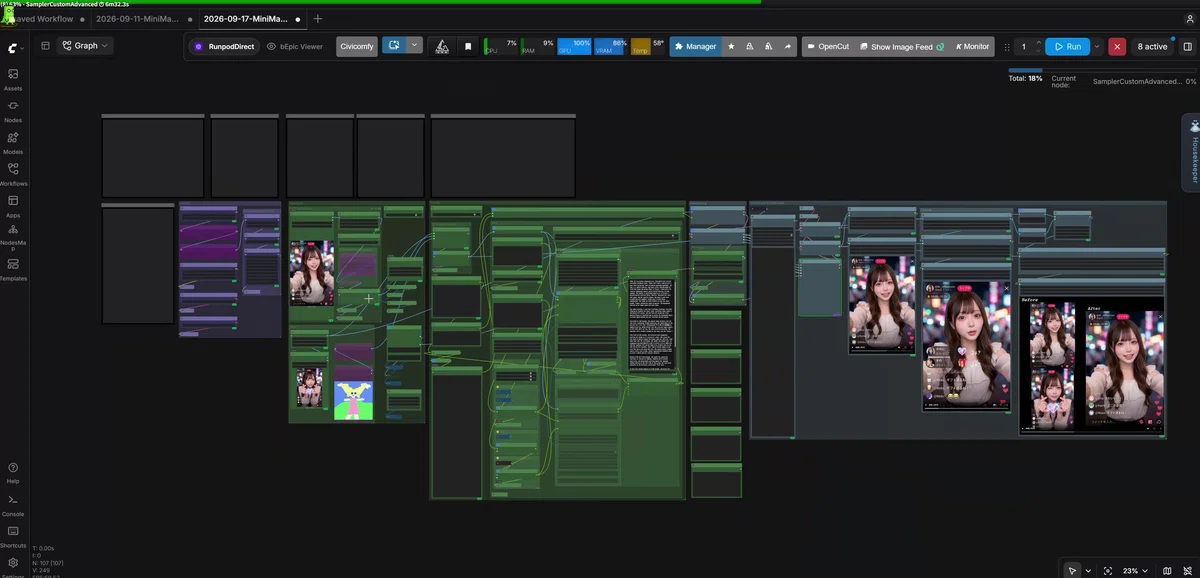Open keyboard Shortcuts panel
The width and height of the screenshot is (1200, 578).
13,536
